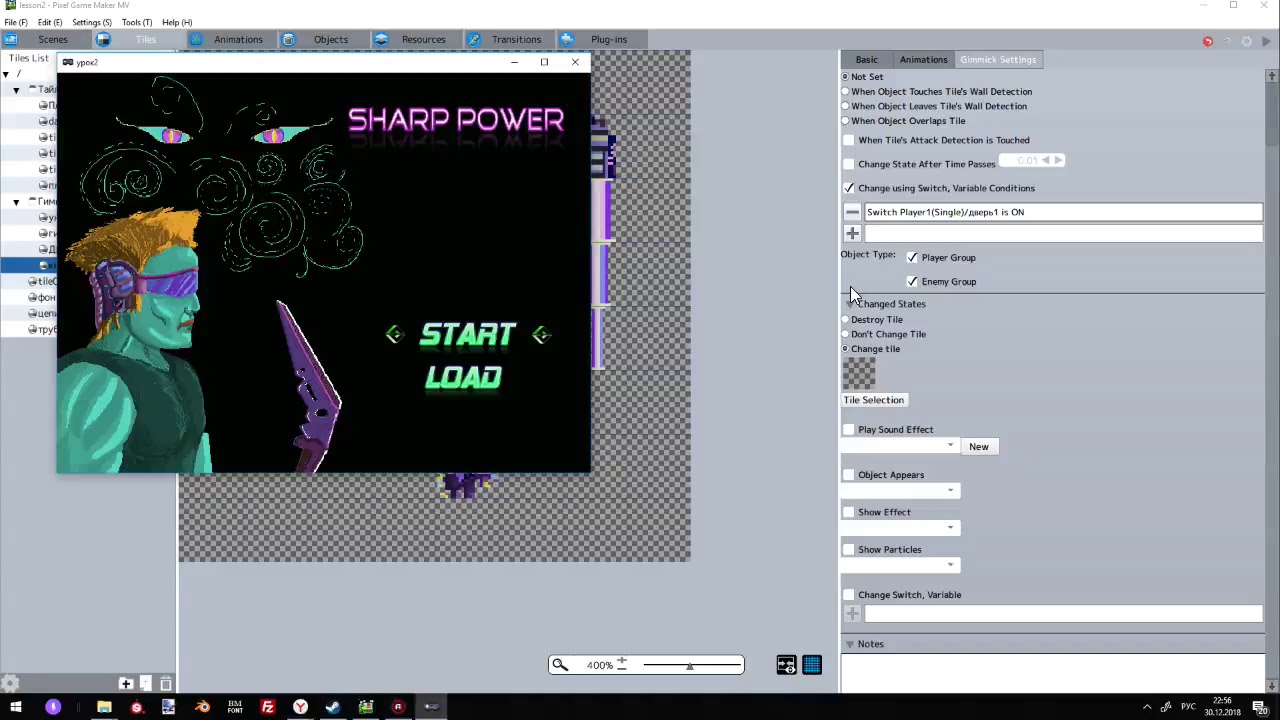Enable Show Effect checkbox
1280x720 pixels.
[x=849, y=512]
